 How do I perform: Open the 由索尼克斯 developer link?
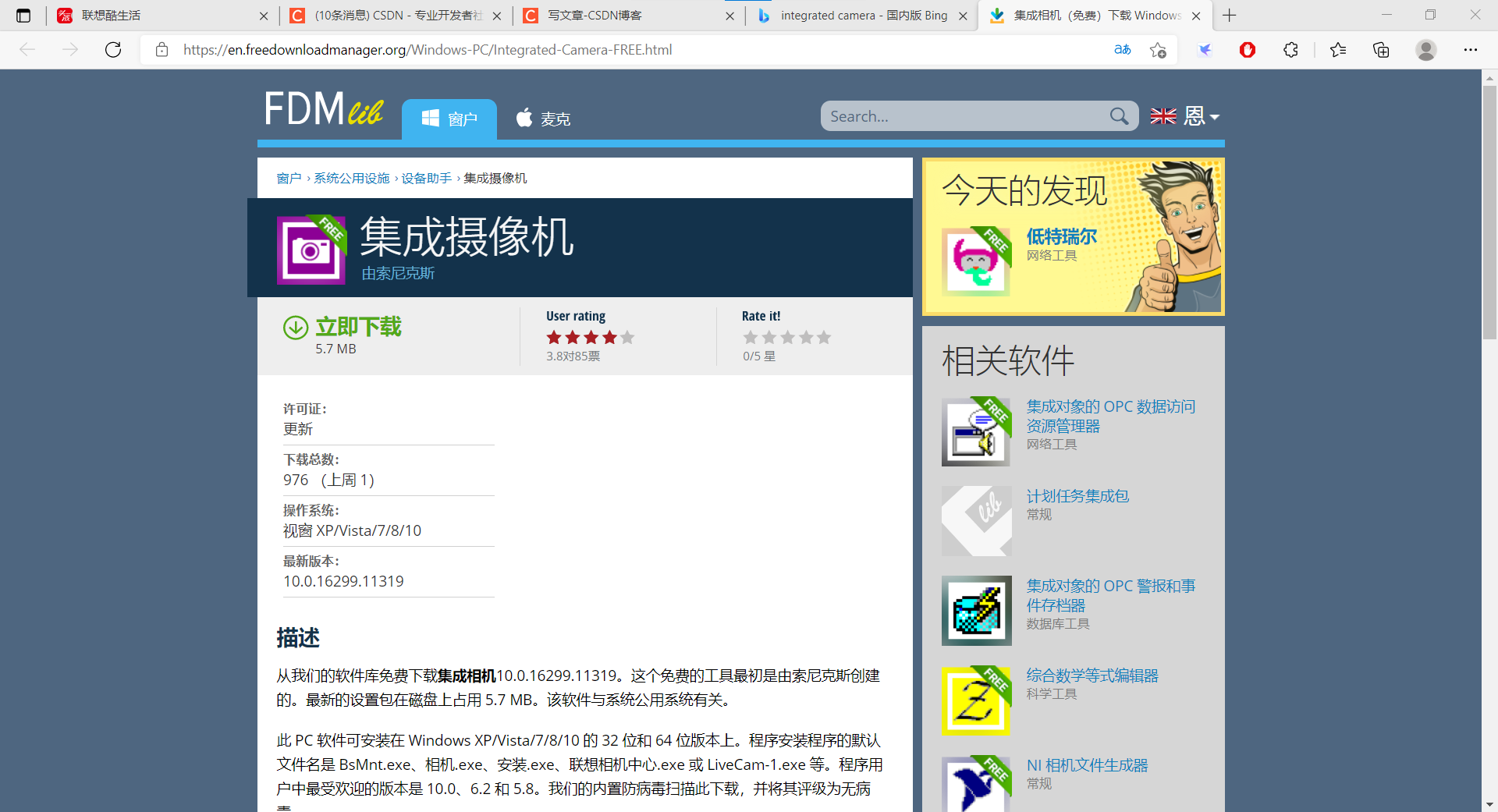coord(398,273)
